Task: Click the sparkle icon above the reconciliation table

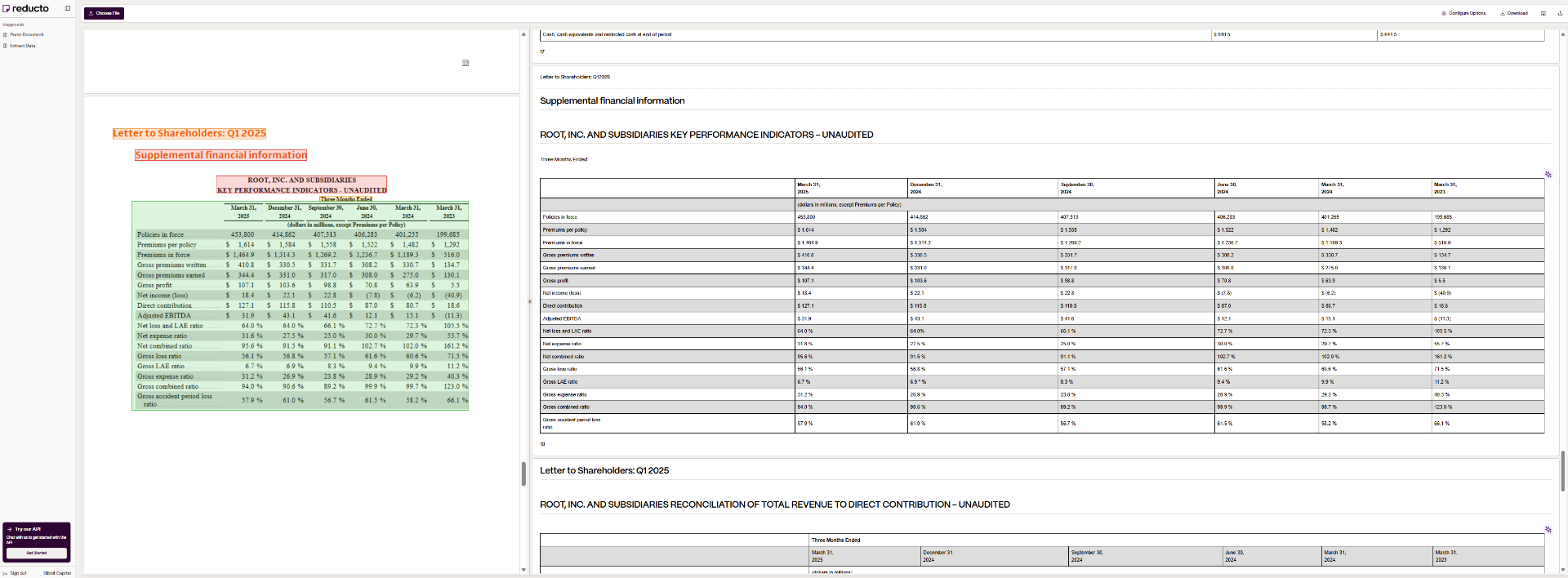Action: [x=1548, y=530]
